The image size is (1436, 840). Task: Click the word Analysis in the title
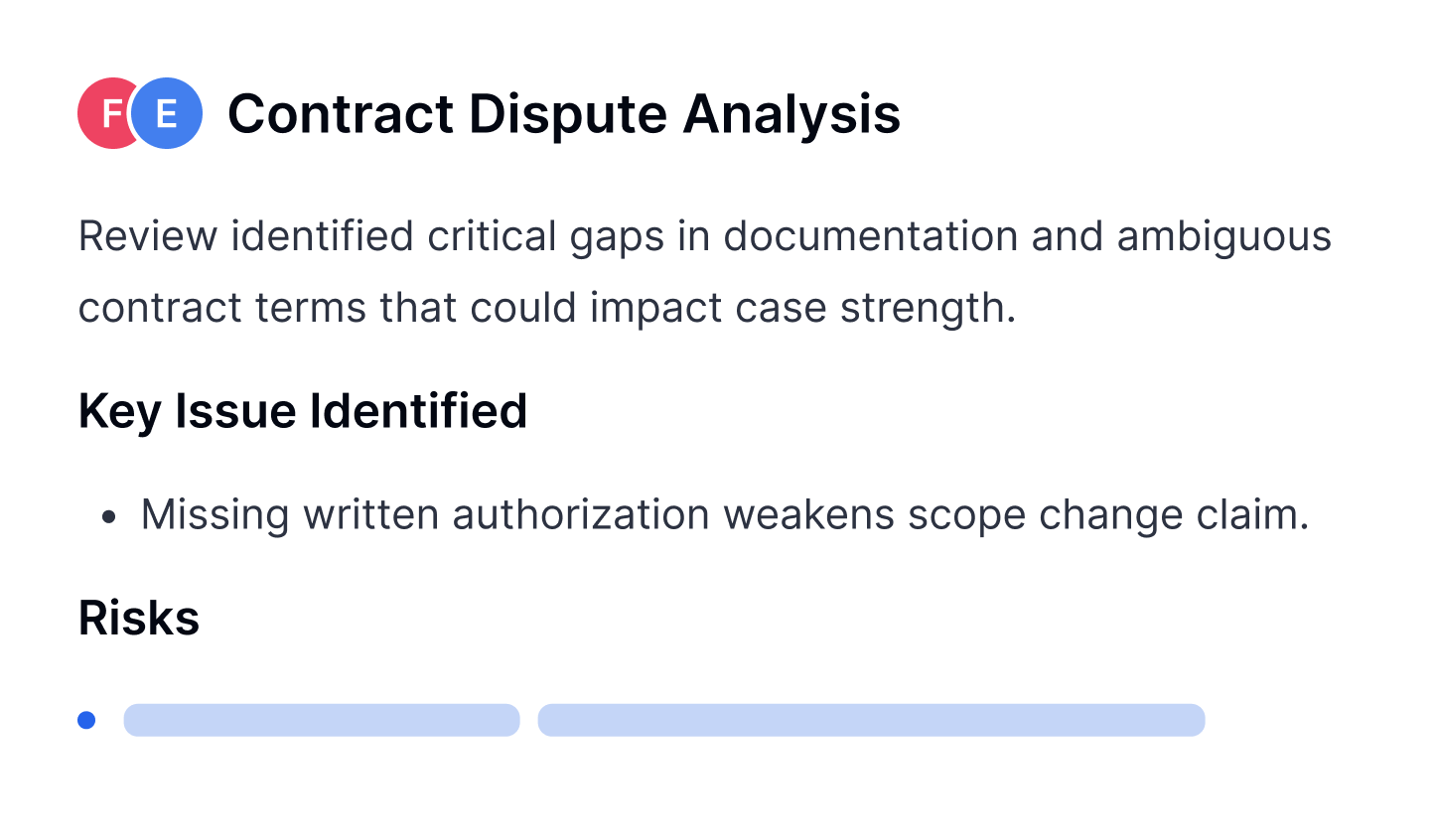point(791,113)
